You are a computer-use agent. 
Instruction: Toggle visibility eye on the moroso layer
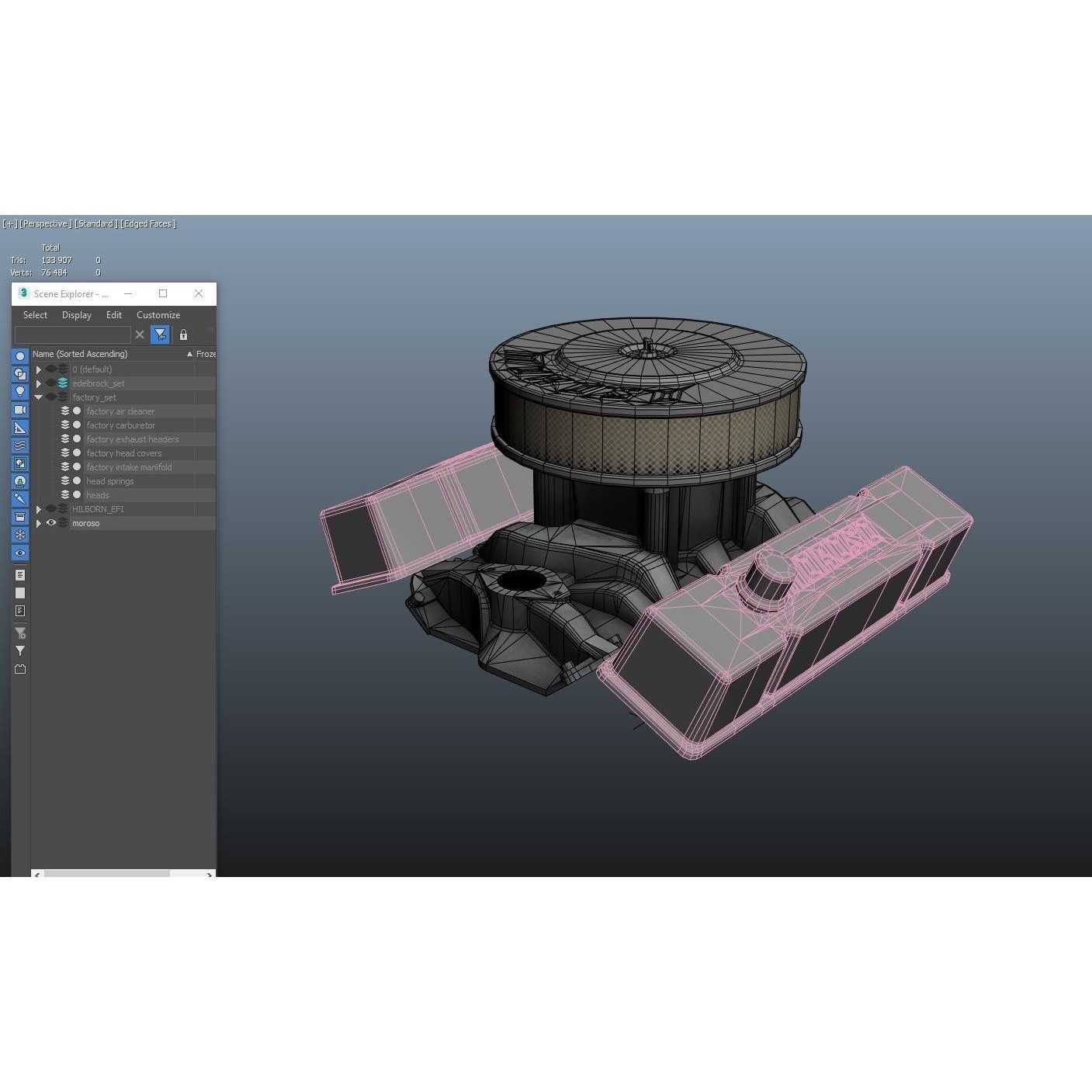51,523
